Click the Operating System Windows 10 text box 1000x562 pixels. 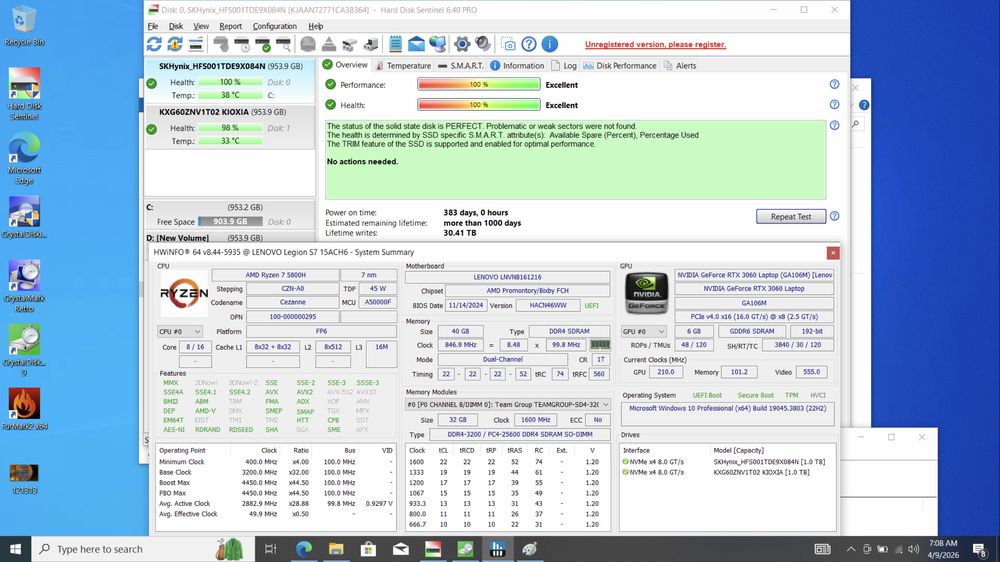[x=727, y=413]
